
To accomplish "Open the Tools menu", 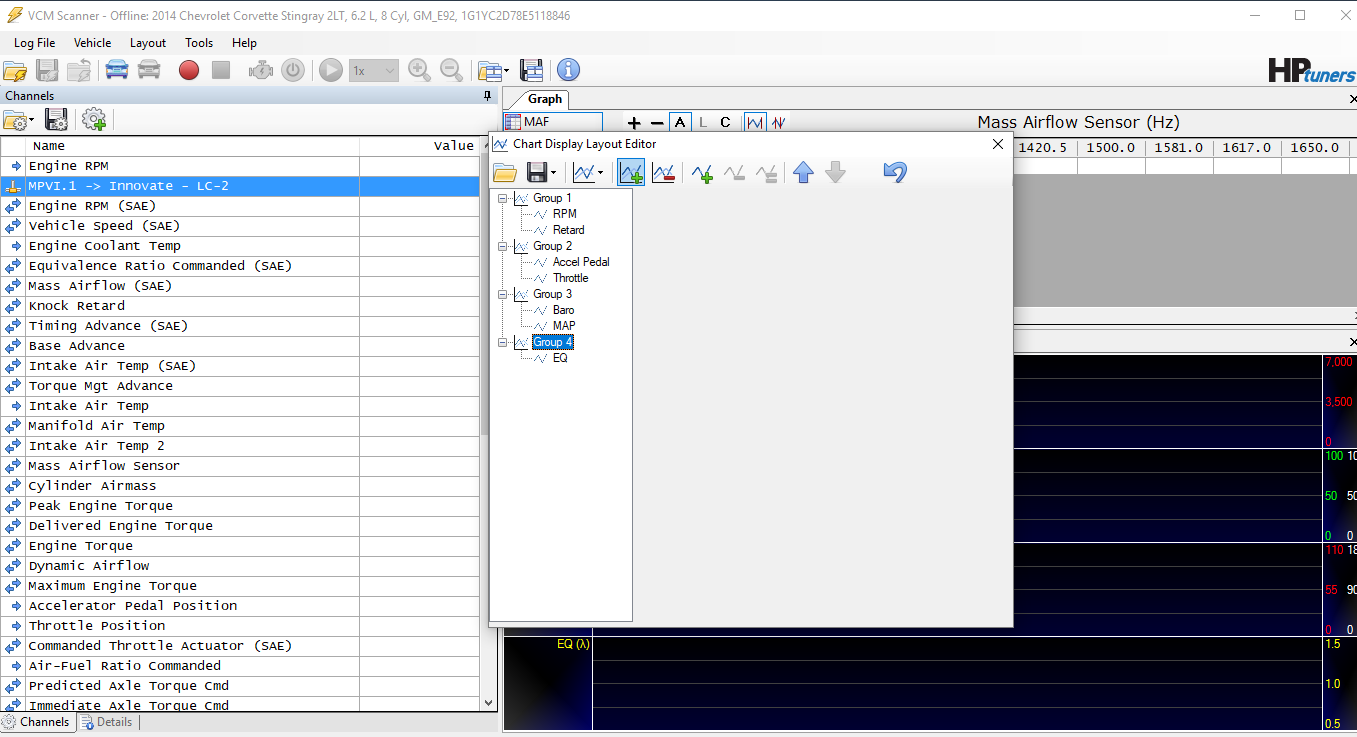I will point(199,43).
